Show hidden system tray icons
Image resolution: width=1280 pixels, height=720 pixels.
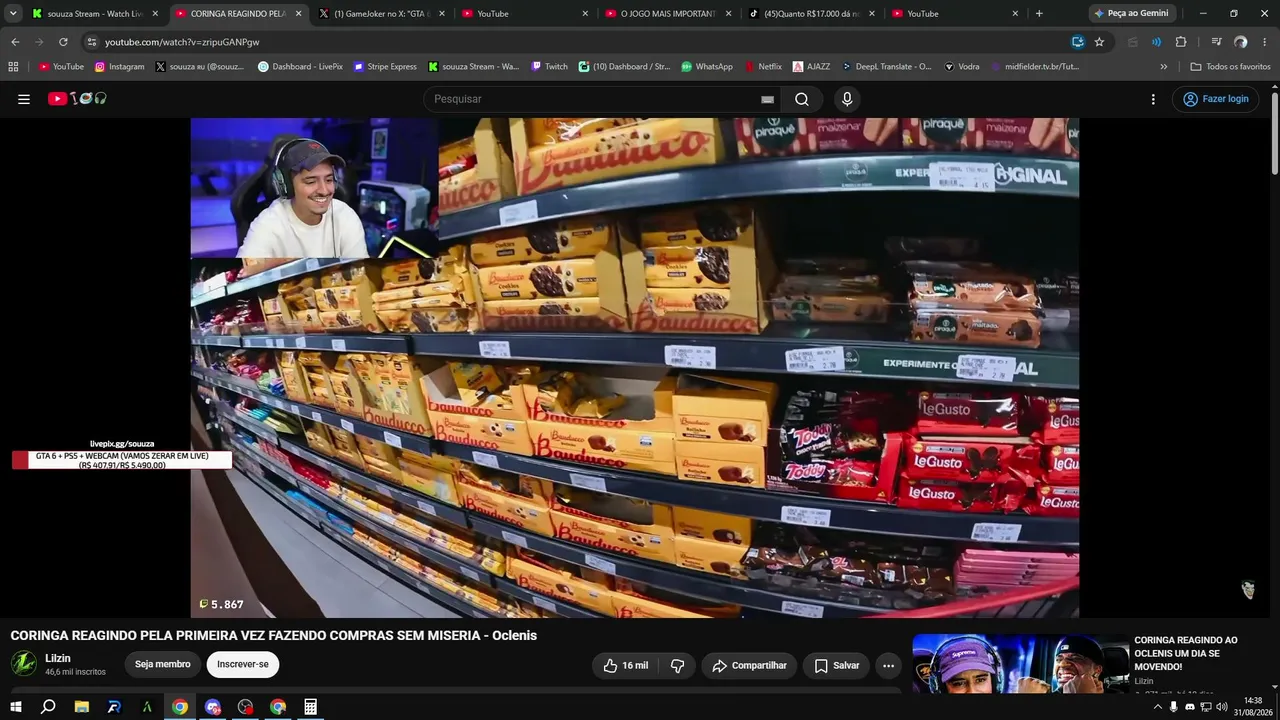click(1158, 707)
